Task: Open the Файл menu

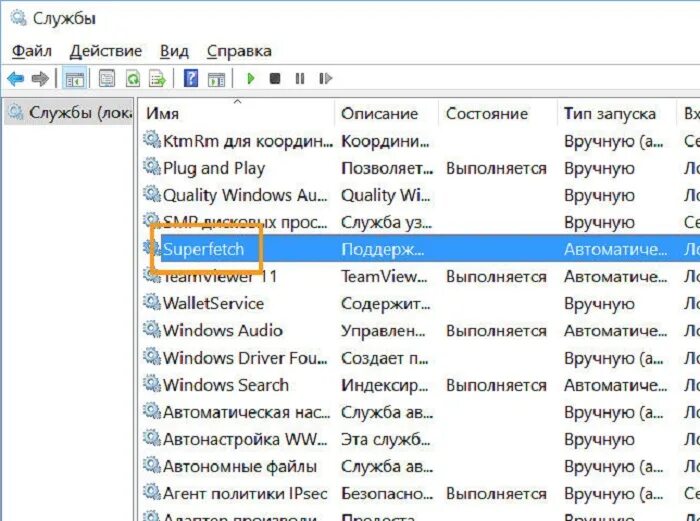Action: [x=32, y=51]
